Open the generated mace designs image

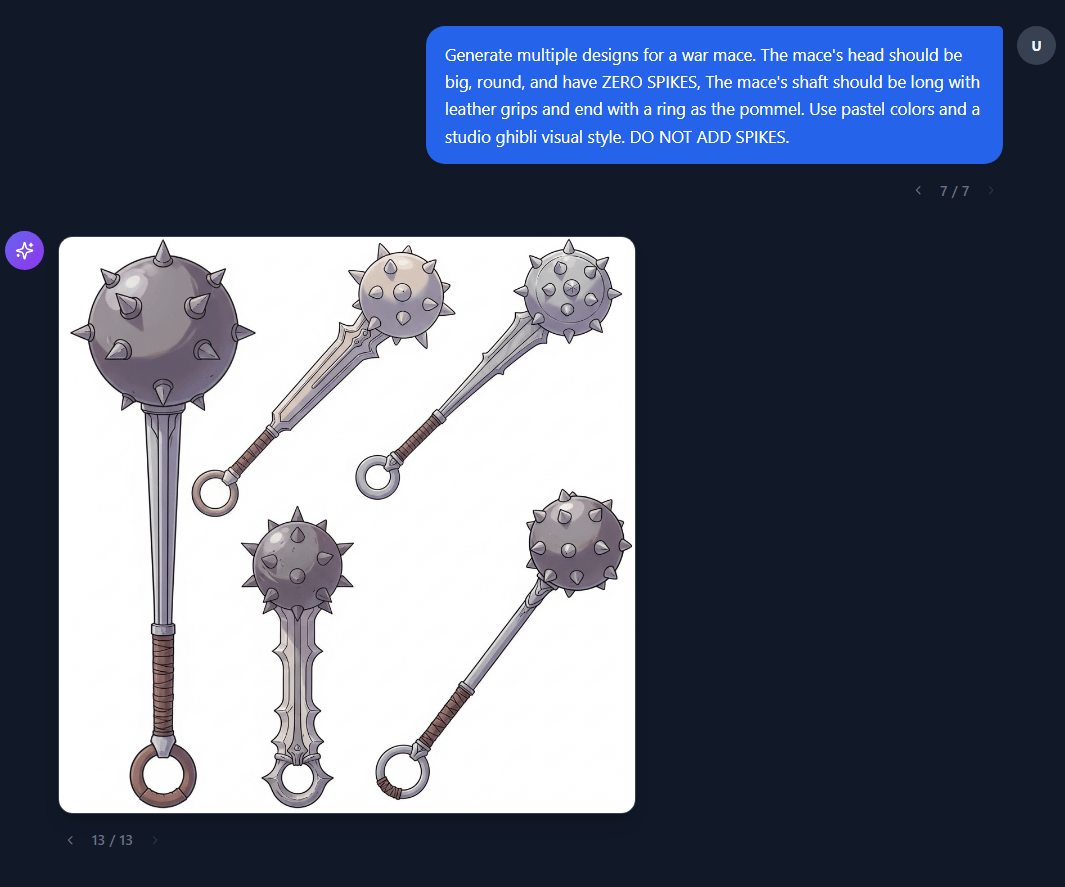click(347, 525)
